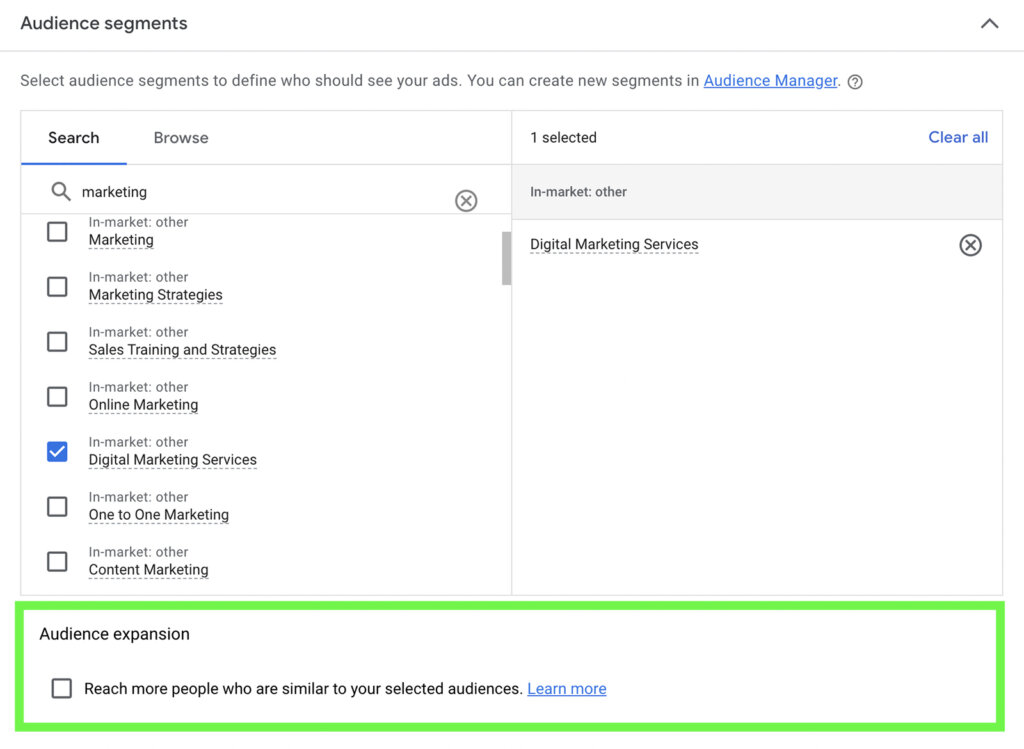The width and height of the screenshot is (1024, 749).
Task: Select the Search tab
Action: click(74, 137)
